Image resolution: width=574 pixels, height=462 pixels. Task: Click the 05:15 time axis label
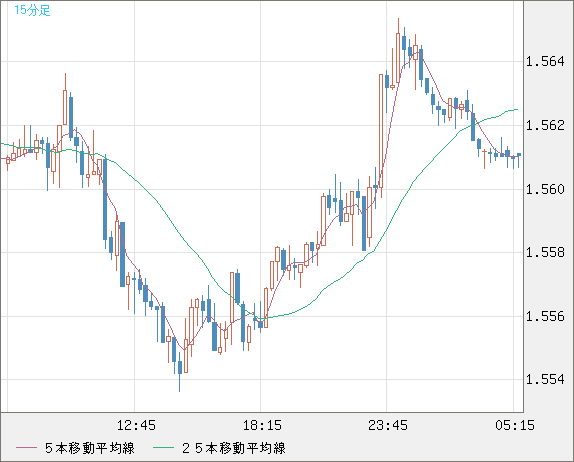coord(515,425)
